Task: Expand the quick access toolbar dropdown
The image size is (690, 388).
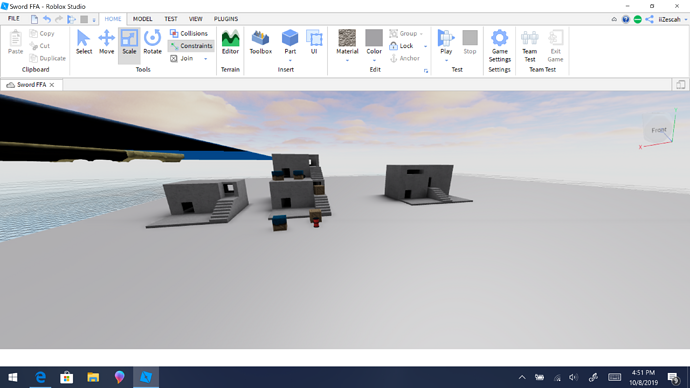Action: [94, 19]
